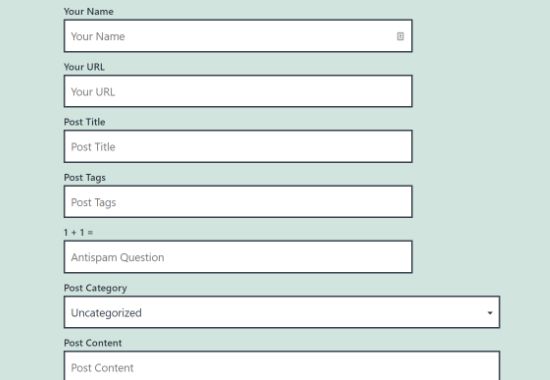
Task: Click the "Post Title" field label
Action: coord(85,122)
